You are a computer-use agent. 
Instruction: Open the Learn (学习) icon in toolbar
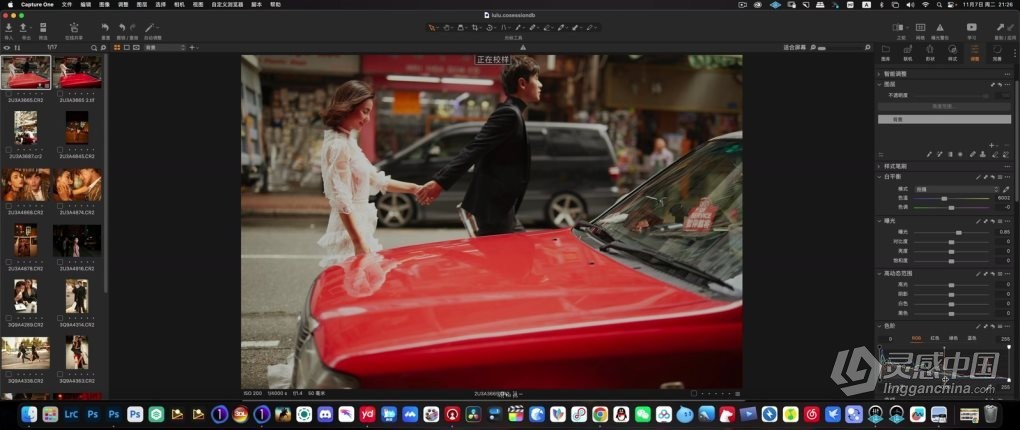[971, 29]
